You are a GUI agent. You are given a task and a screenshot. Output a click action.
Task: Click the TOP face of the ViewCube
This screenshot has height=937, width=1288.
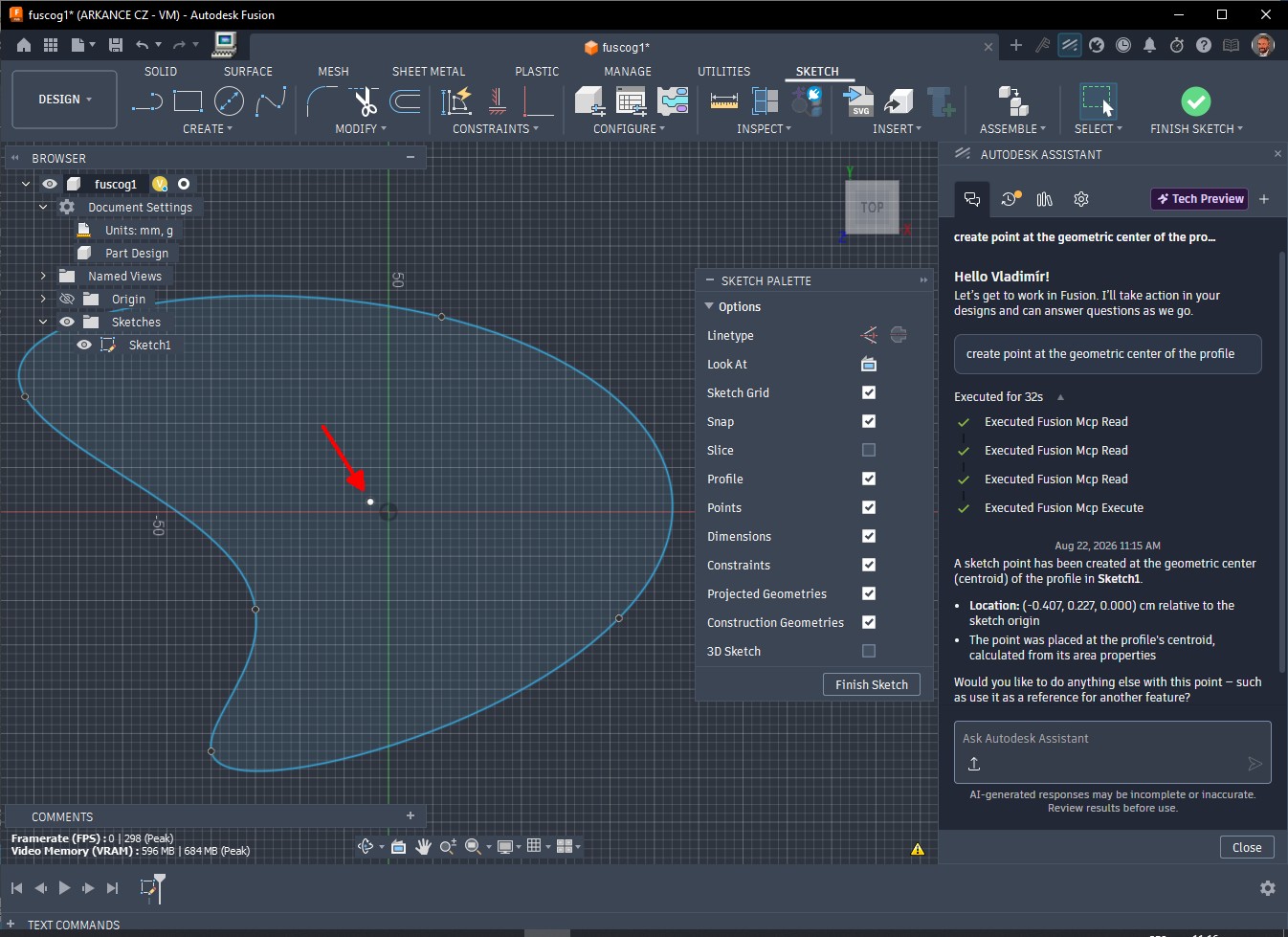[x=872, y=207]
